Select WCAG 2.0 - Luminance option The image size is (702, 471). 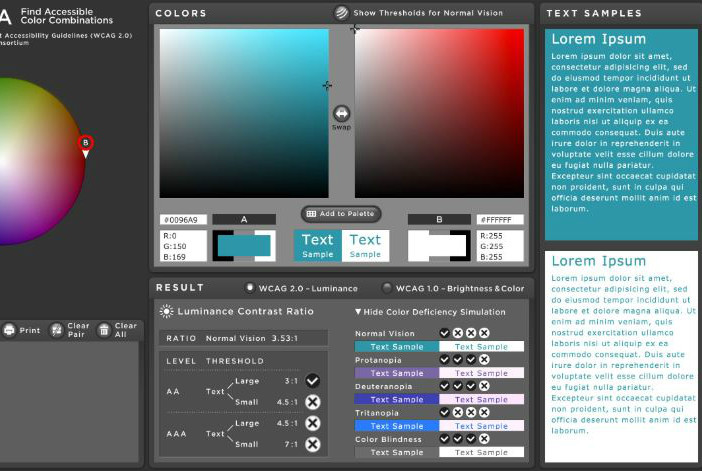pos(250,288)
